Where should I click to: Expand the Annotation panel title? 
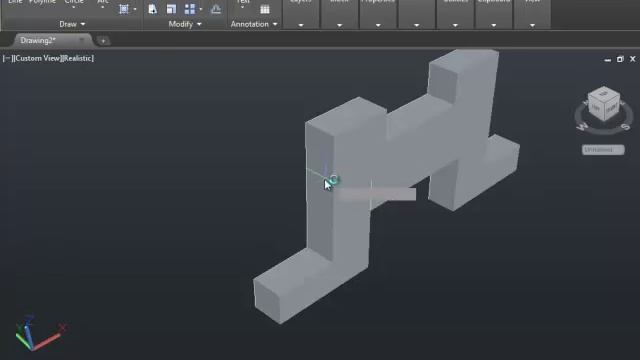point(254,24)
